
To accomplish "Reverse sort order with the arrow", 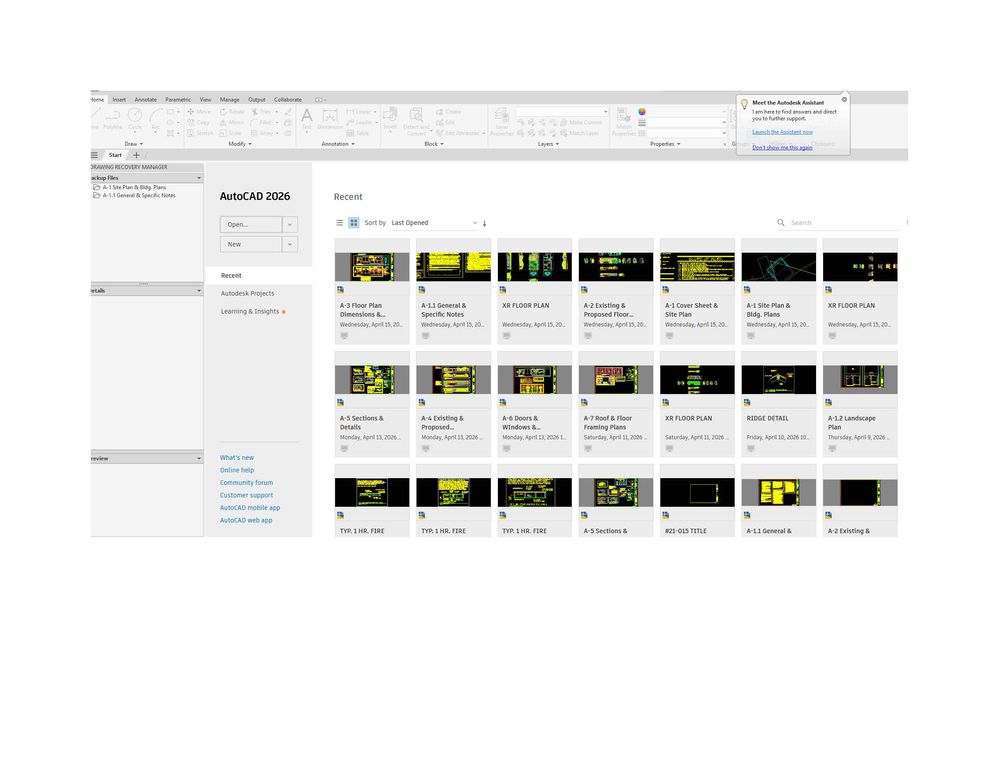I will tap(484, 223).
